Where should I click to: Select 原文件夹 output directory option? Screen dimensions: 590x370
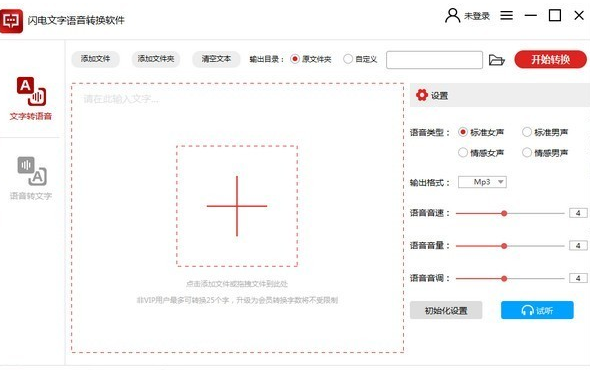[x=311, y=59]
